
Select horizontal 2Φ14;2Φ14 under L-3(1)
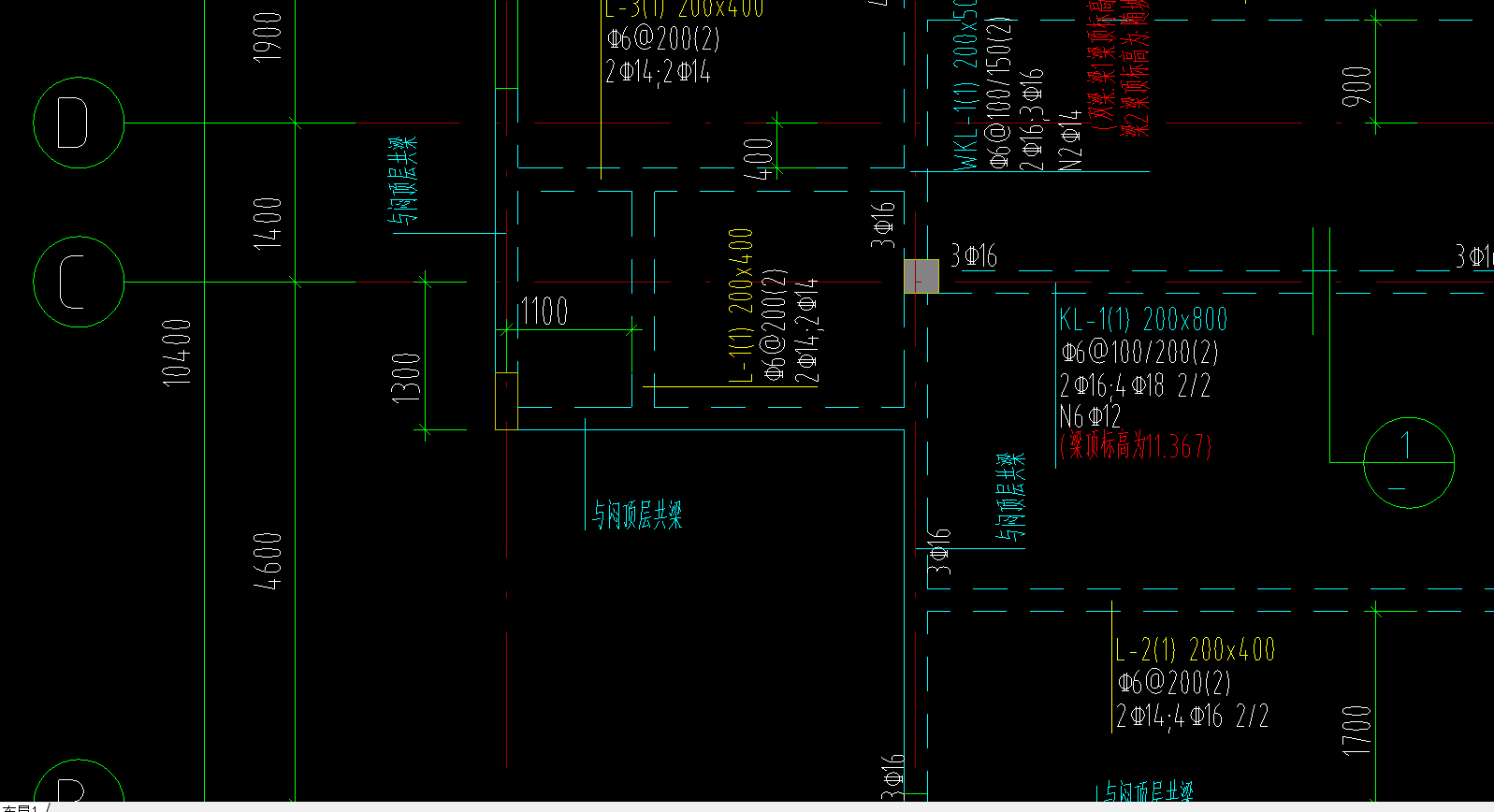pos(659,71)
